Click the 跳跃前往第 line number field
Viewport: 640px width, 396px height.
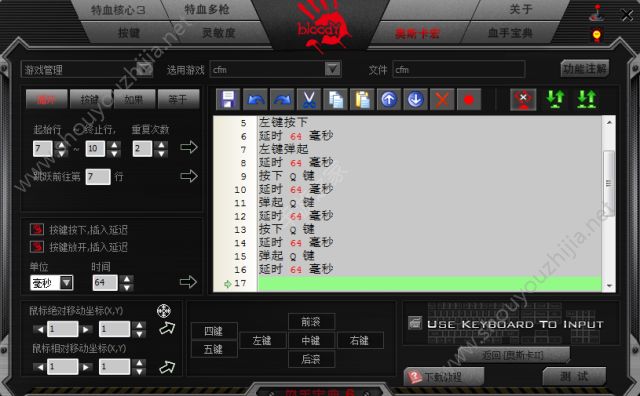pyautogui.click(x=98, y=177)
